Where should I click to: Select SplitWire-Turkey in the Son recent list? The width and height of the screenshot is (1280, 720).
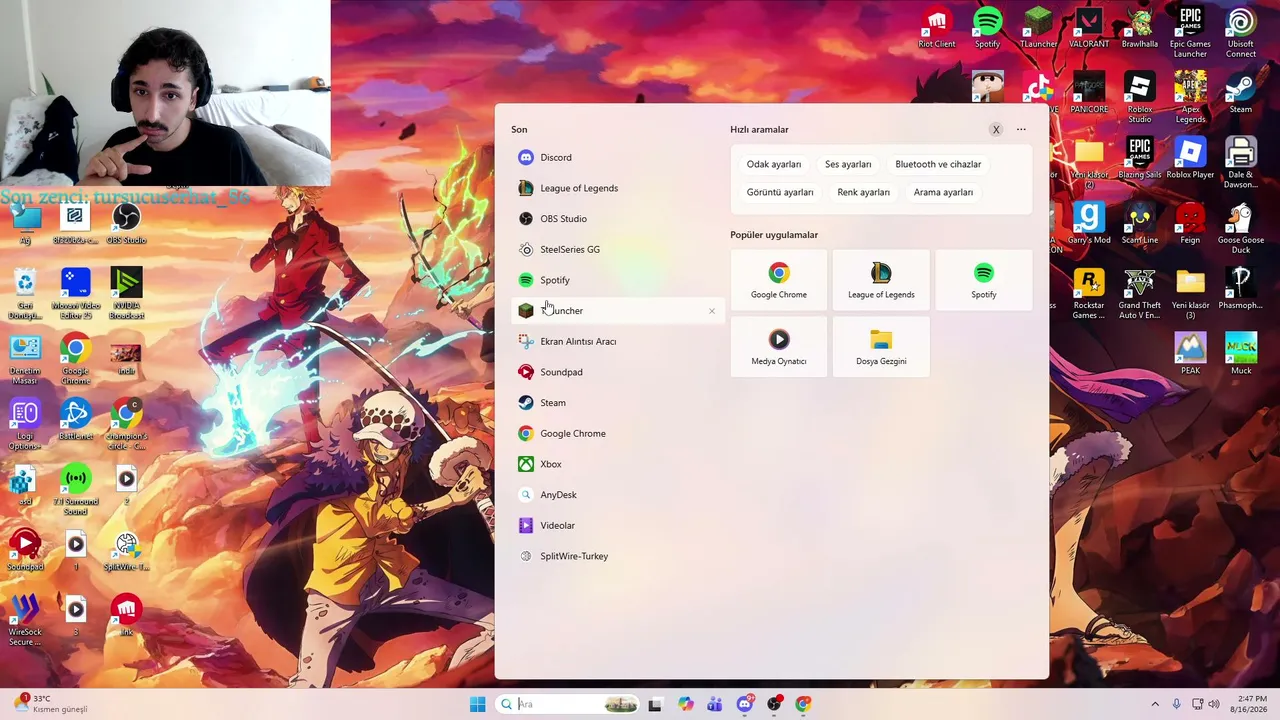pyautogui.click(x=616, y=556)
